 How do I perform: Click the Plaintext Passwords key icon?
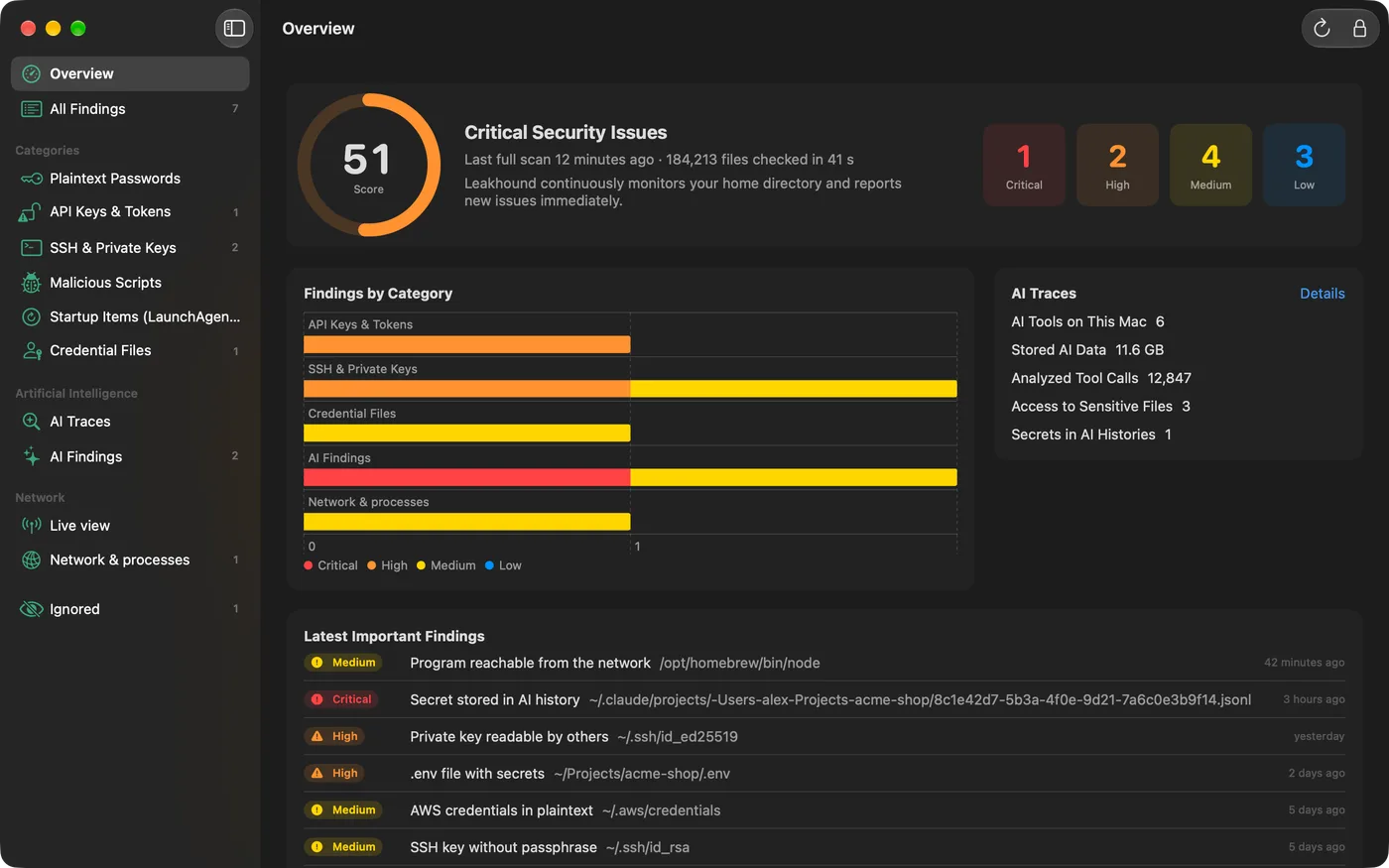click(32, 179)
